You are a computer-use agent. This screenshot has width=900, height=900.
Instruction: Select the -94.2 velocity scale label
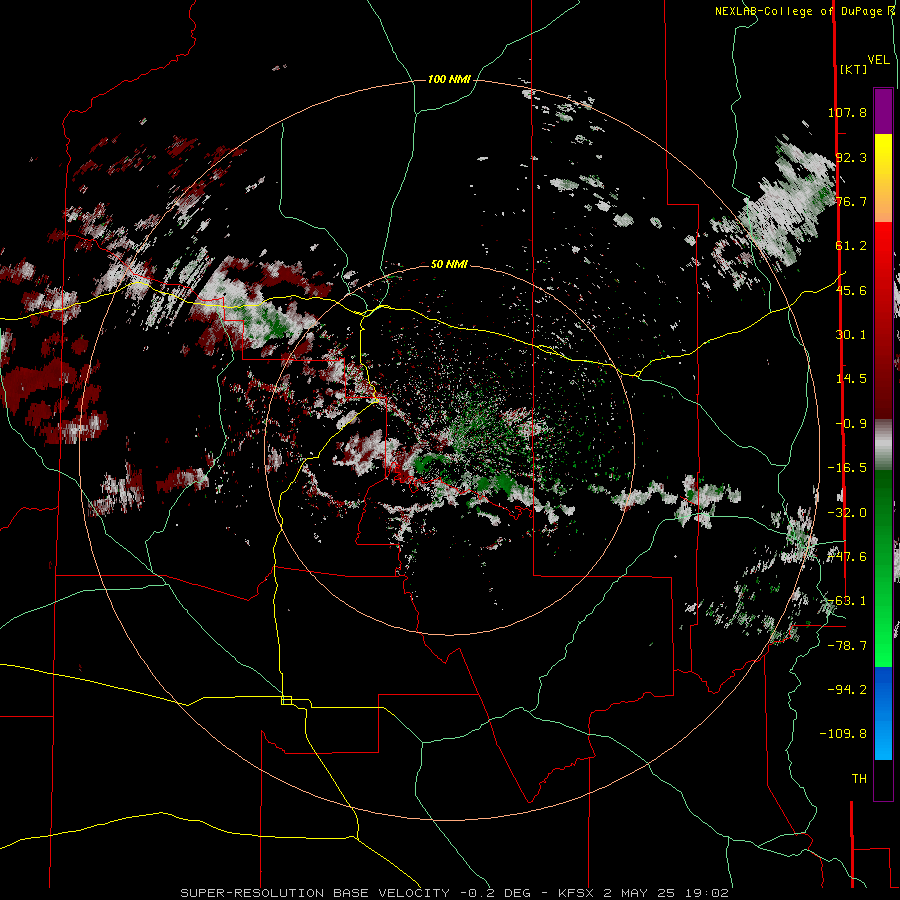847,690
